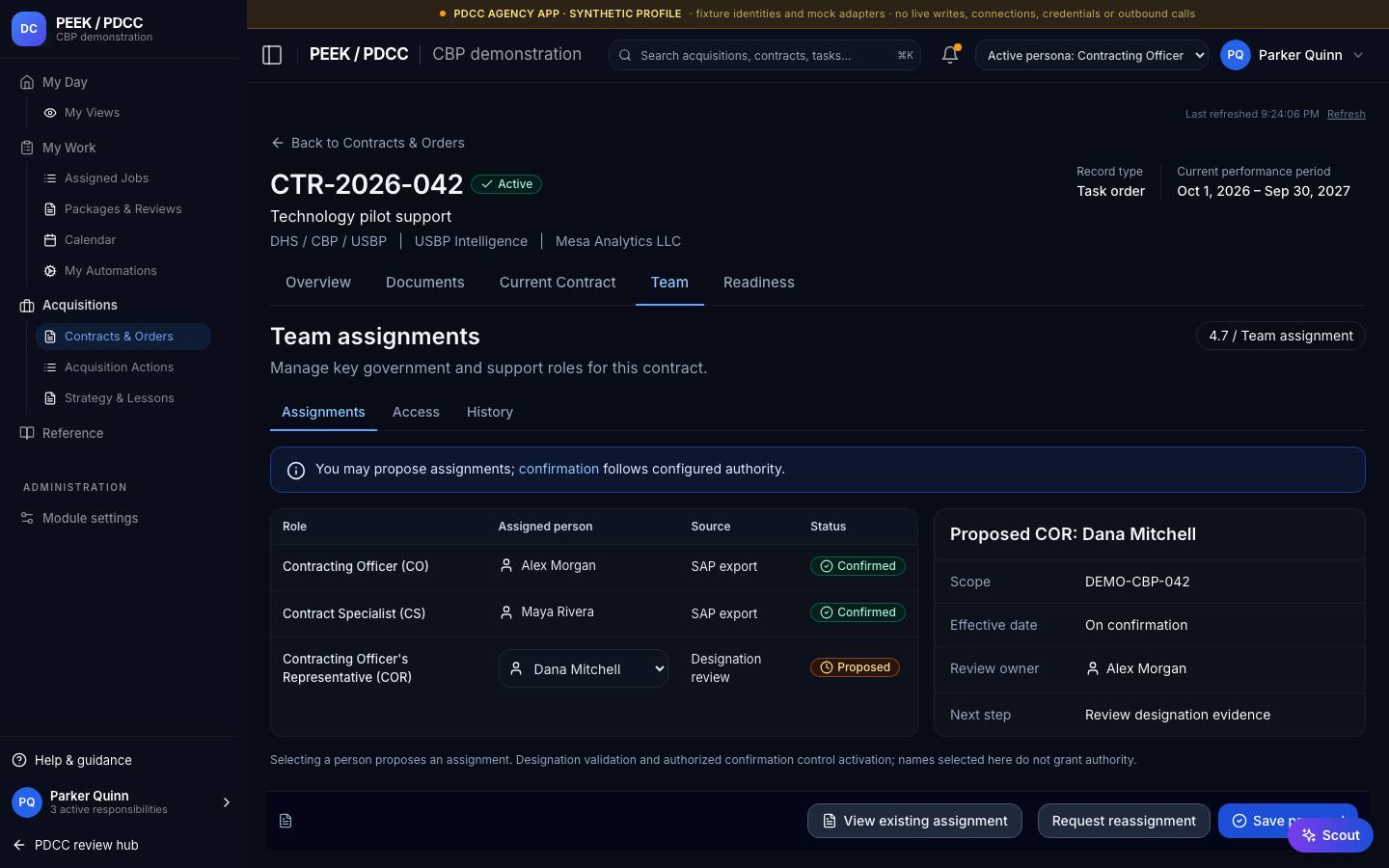Focus the search acquisitions field
Image resolution: width=1389 pixels, height=868 pixels.
coord(765,55)
